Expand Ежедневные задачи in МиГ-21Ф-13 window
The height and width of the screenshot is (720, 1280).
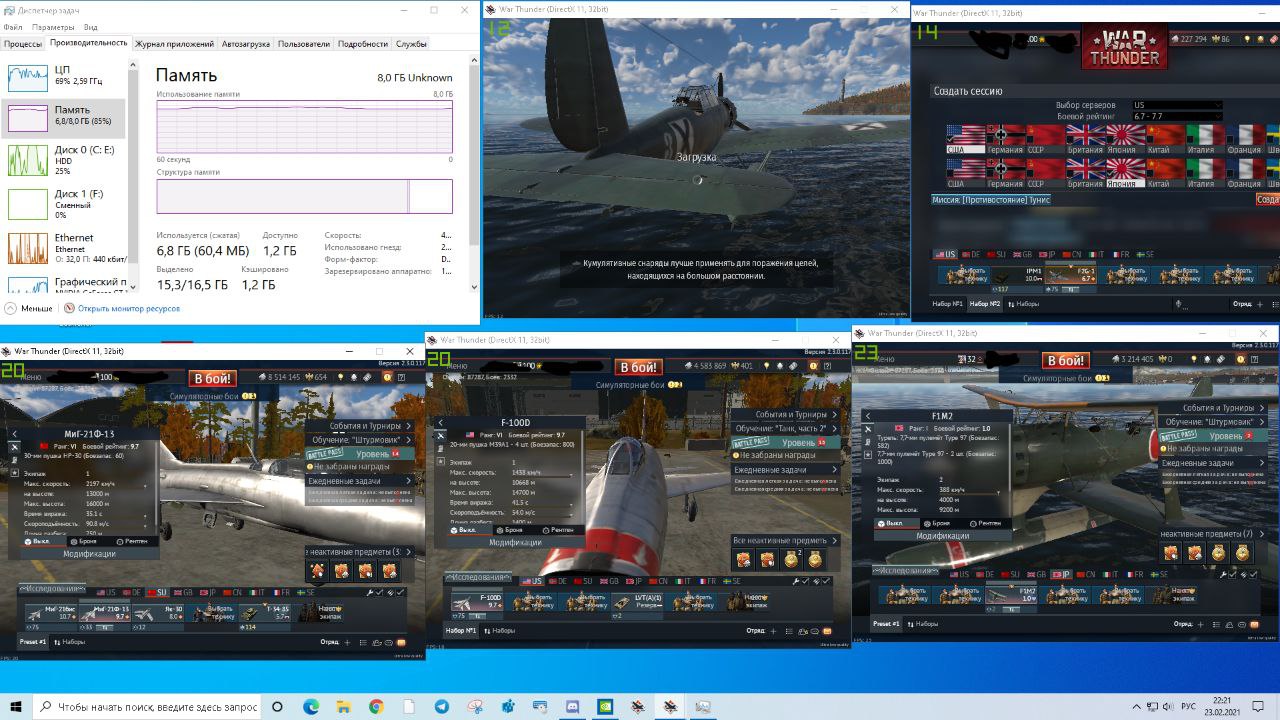[360, 481]
